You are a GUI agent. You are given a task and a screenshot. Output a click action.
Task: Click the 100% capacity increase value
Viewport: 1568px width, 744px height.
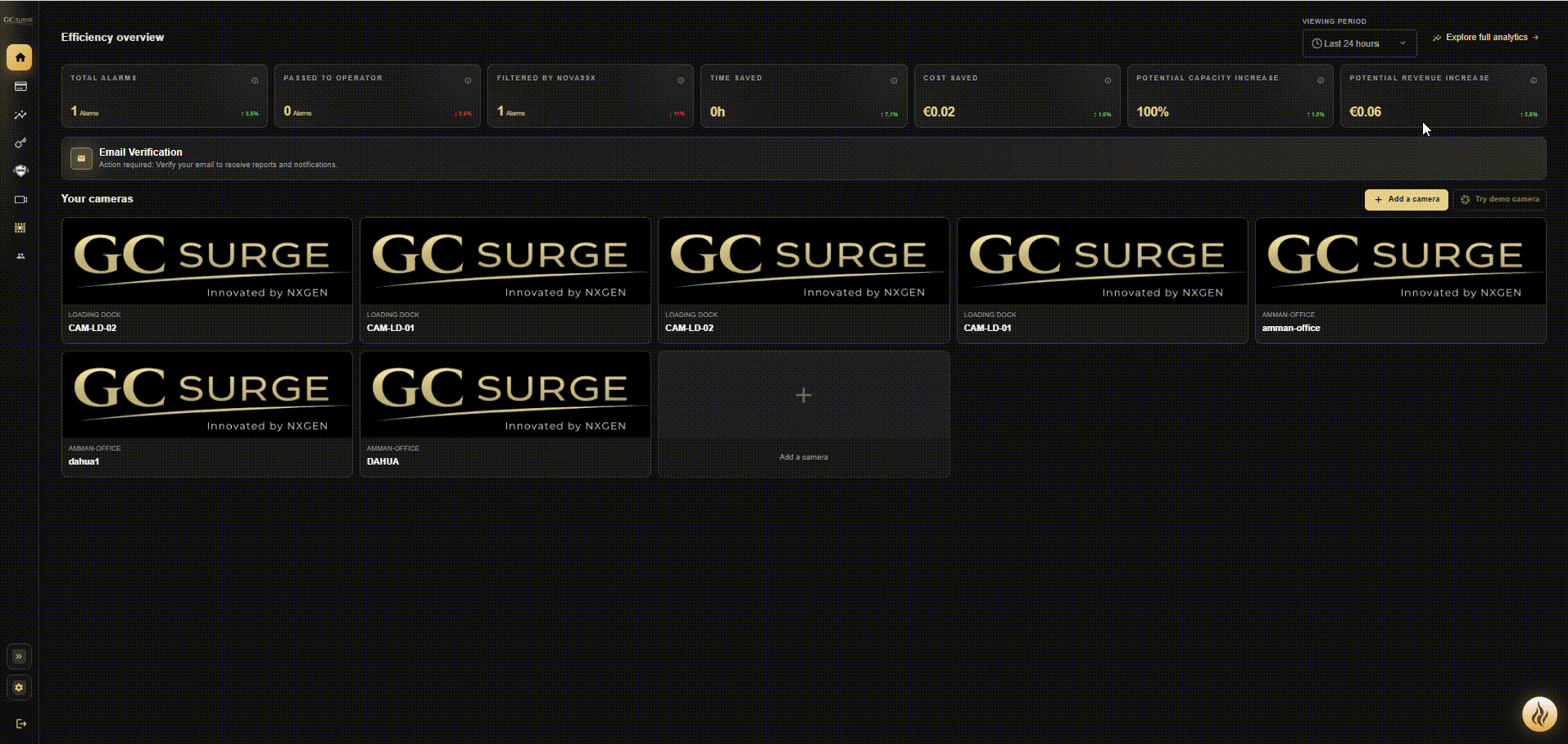point(1153,111)
